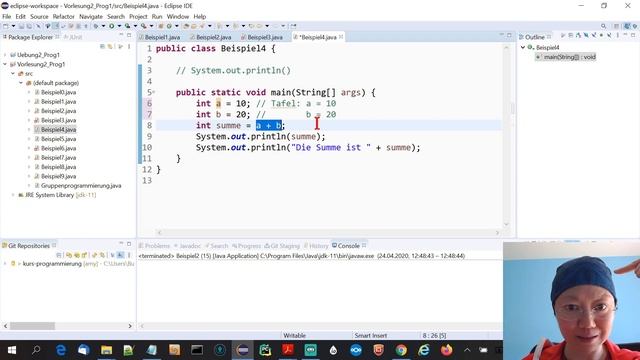Open Git Repositories view menu dots

(129, 255)
